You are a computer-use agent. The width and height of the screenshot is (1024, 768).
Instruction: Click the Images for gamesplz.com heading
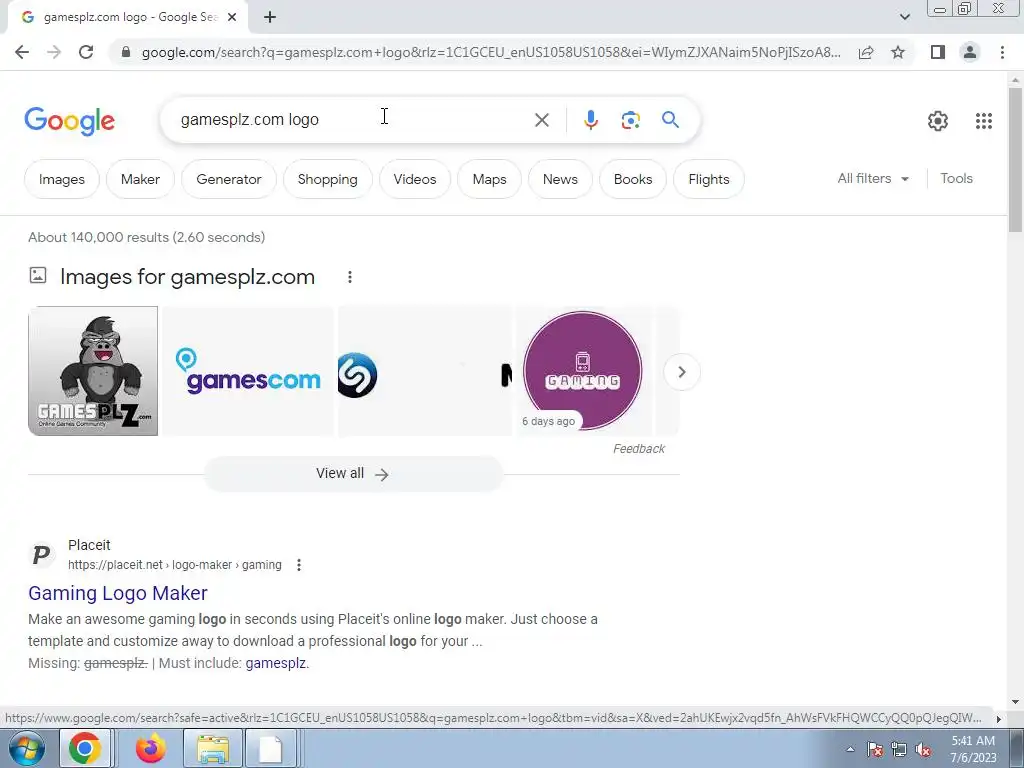pos(187,277)
